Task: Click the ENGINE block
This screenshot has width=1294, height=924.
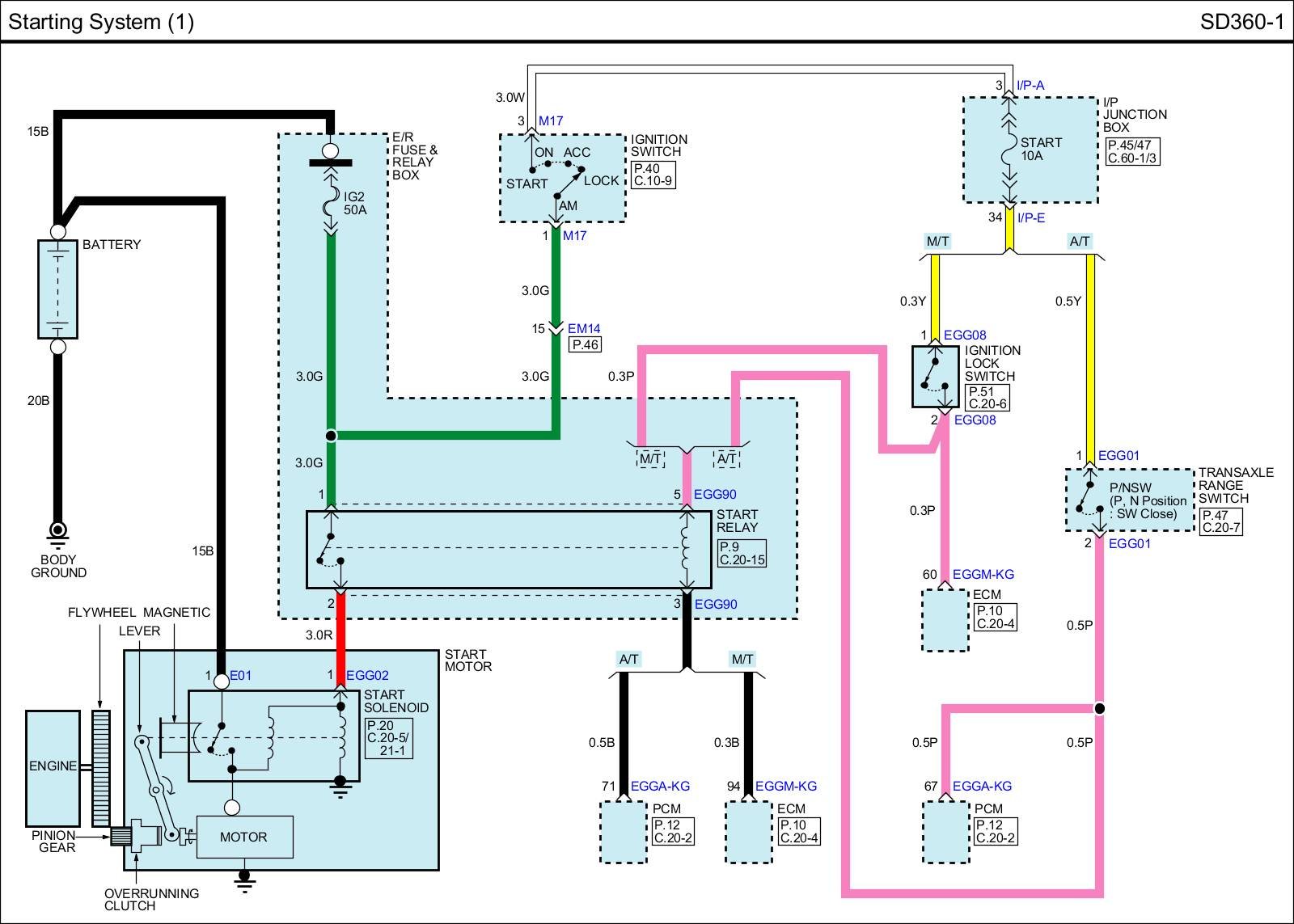Action: point(53,766)
